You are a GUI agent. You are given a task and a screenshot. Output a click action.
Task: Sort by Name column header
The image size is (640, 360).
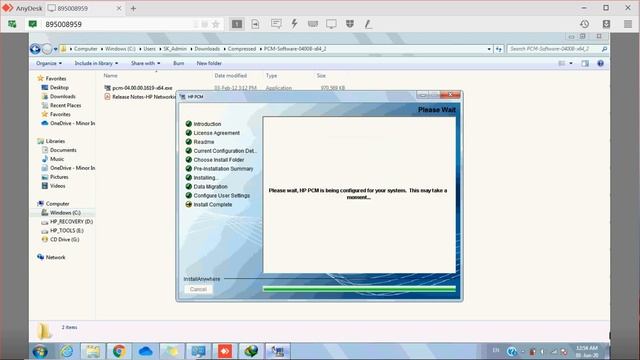coord(110,76)
